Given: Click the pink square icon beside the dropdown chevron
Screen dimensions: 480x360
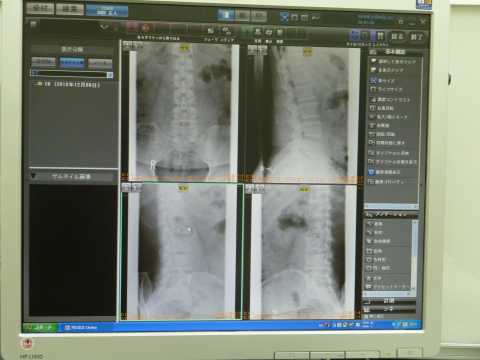Looking at the screenshot, I should pyautogui.click(x=132, y=26).
